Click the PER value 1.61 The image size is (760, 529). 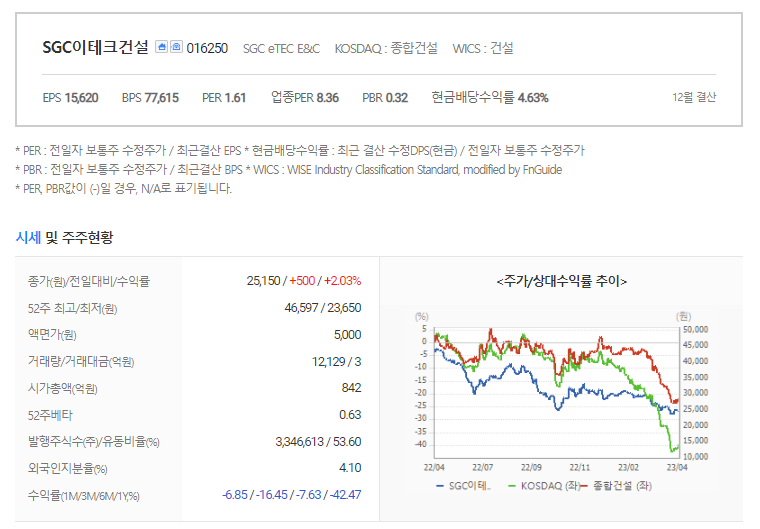(235, 98)
